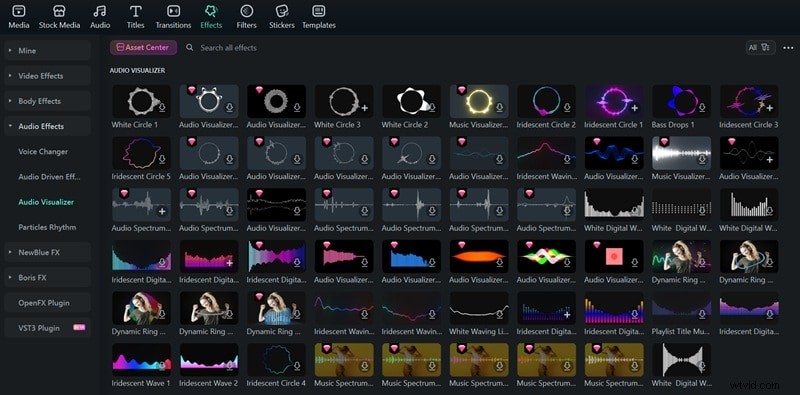Add Iridescent Circle 1 with plus icon
The image size is (800, 395).
(x=635, y=108)
